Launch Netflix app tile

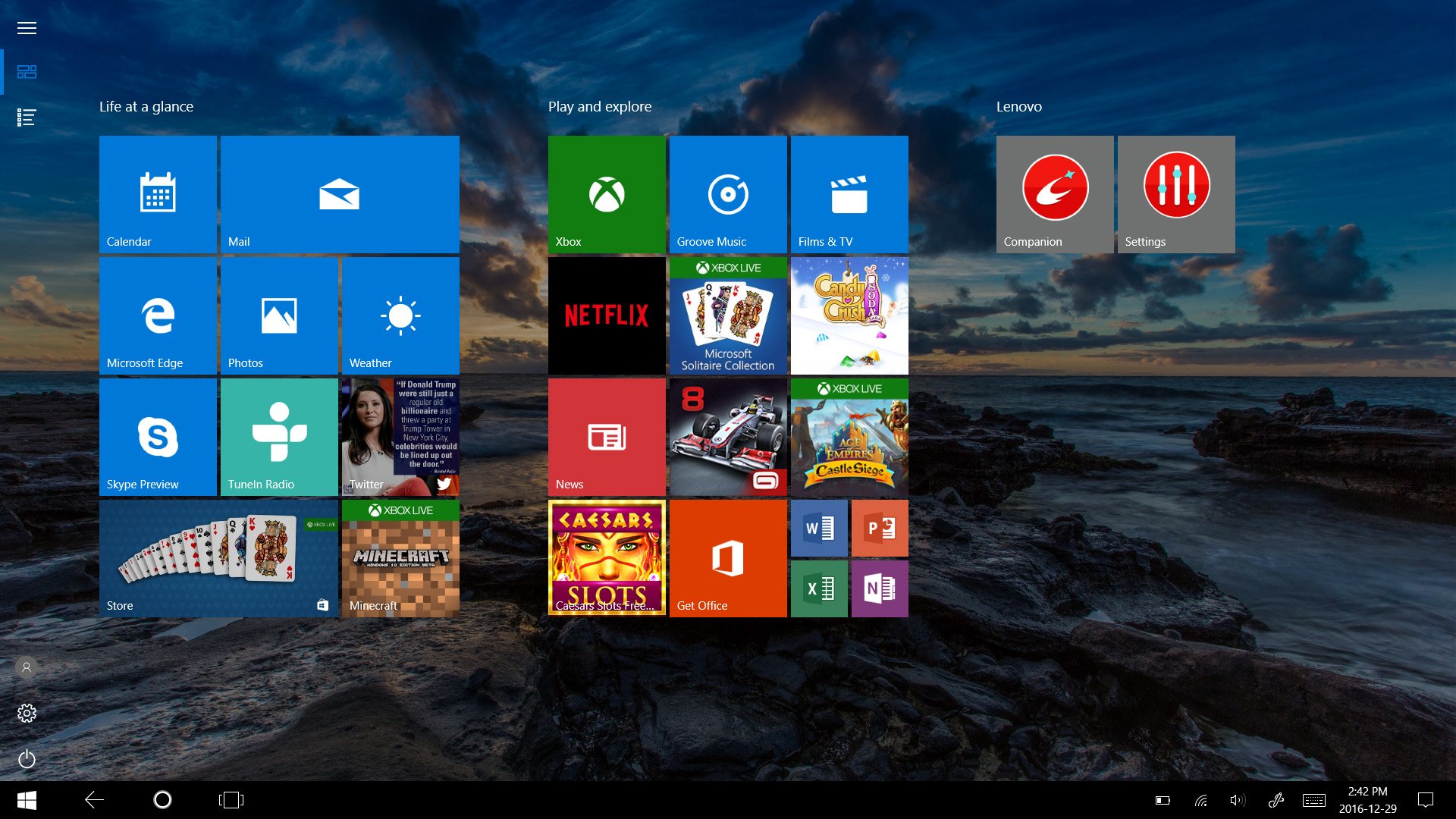[x=607, y=315]
